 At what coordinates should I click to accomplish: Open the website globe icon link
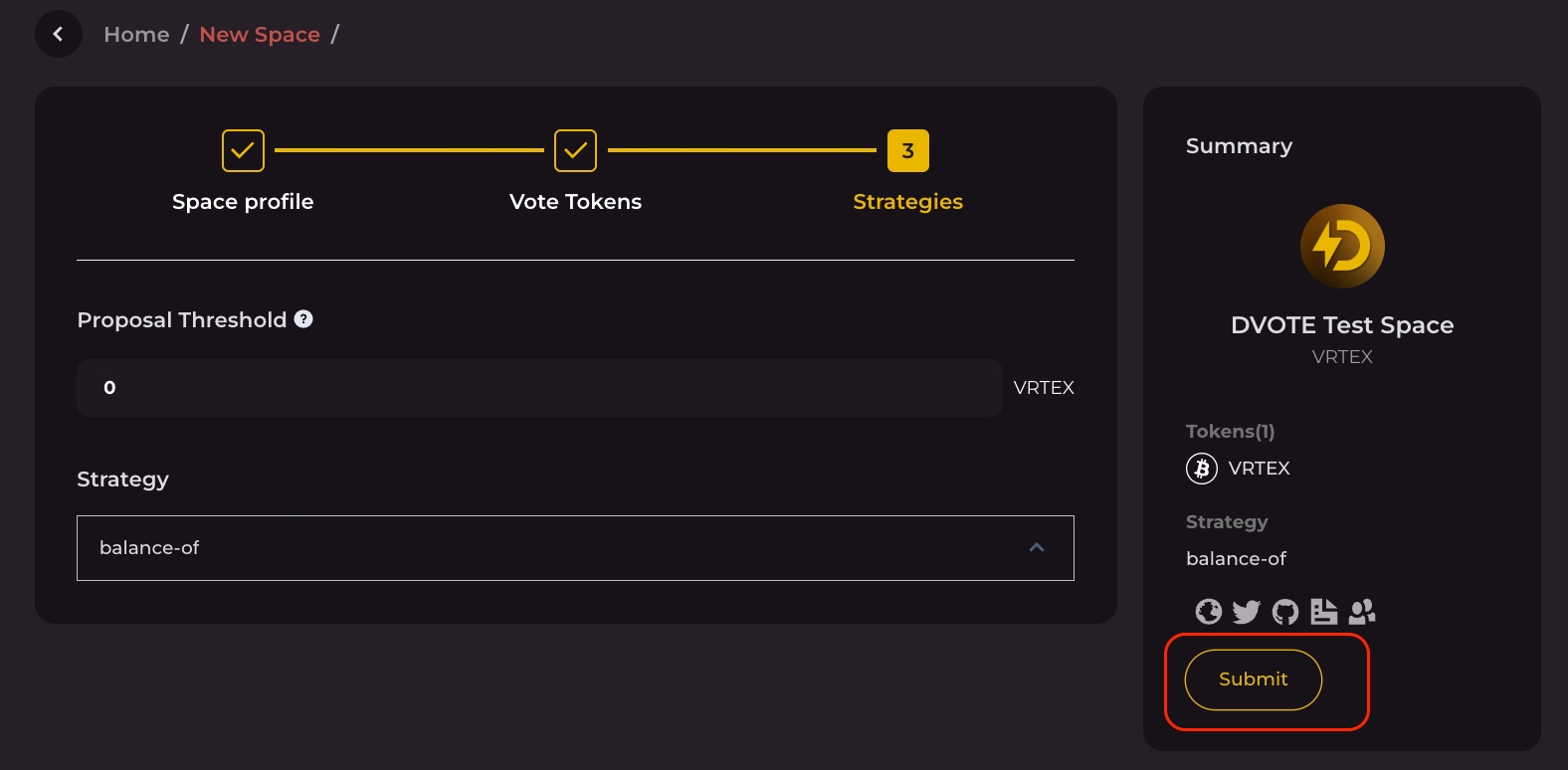point(1208,611)
